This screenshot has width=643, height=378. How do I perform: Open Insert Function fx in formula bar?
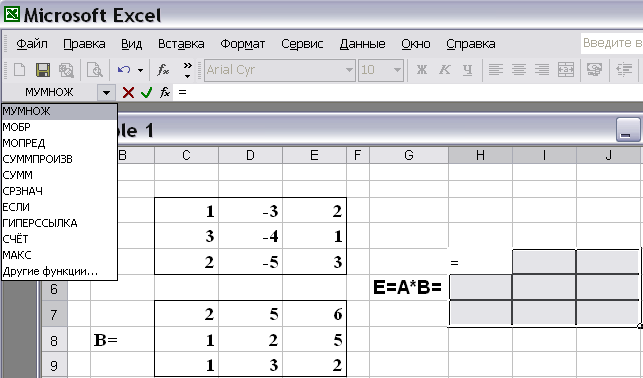[165, 93]
